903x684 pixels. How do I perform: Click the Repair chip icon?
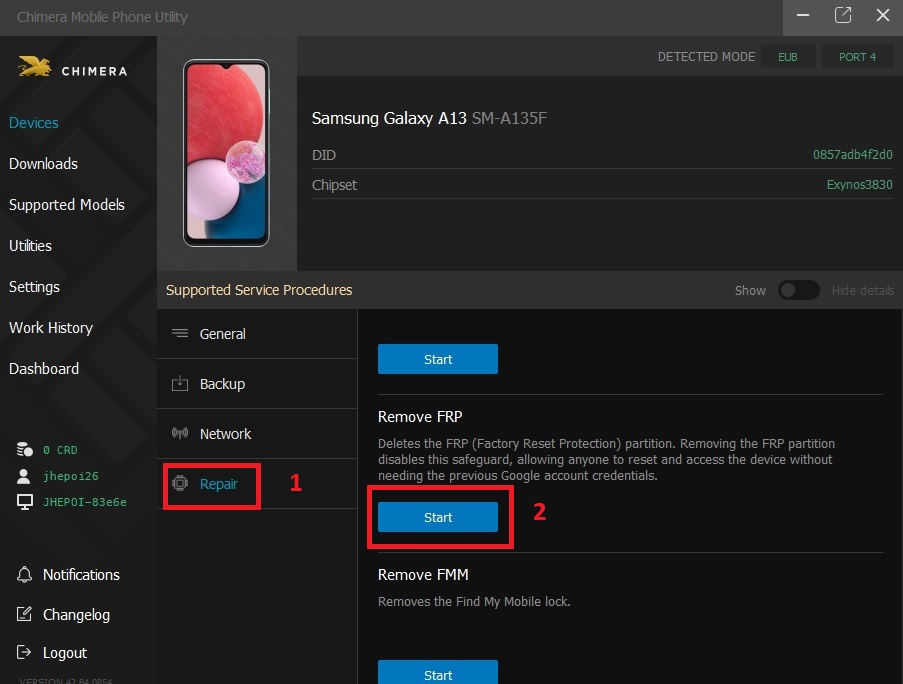[x=180, y=484]
